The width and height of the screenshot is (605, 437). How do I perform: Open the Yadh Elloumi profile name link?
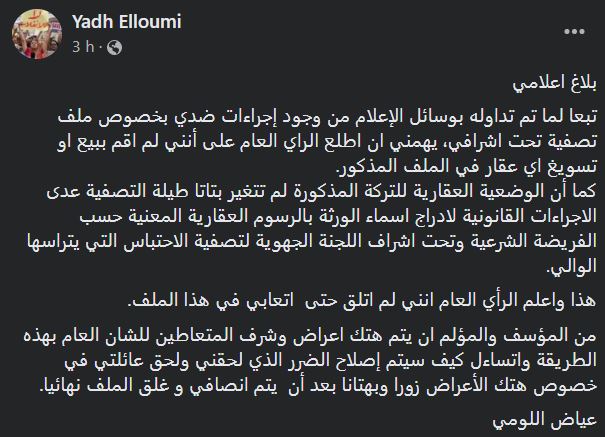[x=127, y=22]
